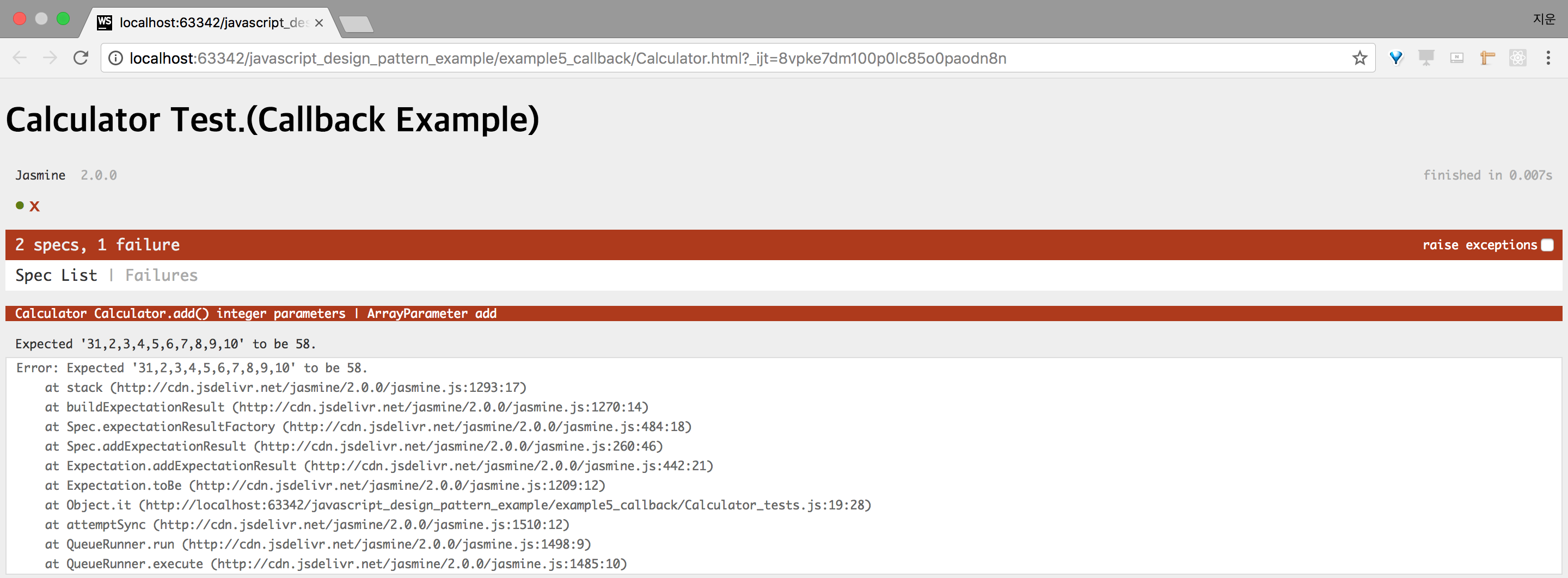Click the '2 specs, 1 failure' summary bar
The height and width of the screenshot is (578, 1568).
(783, 244)
